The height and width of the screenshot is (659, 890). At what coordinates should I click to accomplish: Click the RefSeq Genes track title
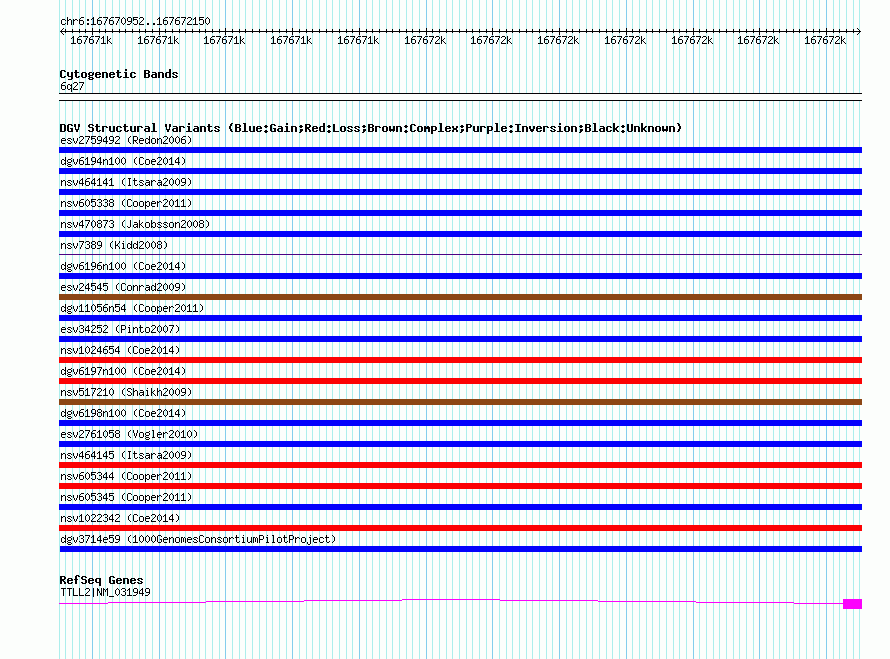tap(101, 580)
